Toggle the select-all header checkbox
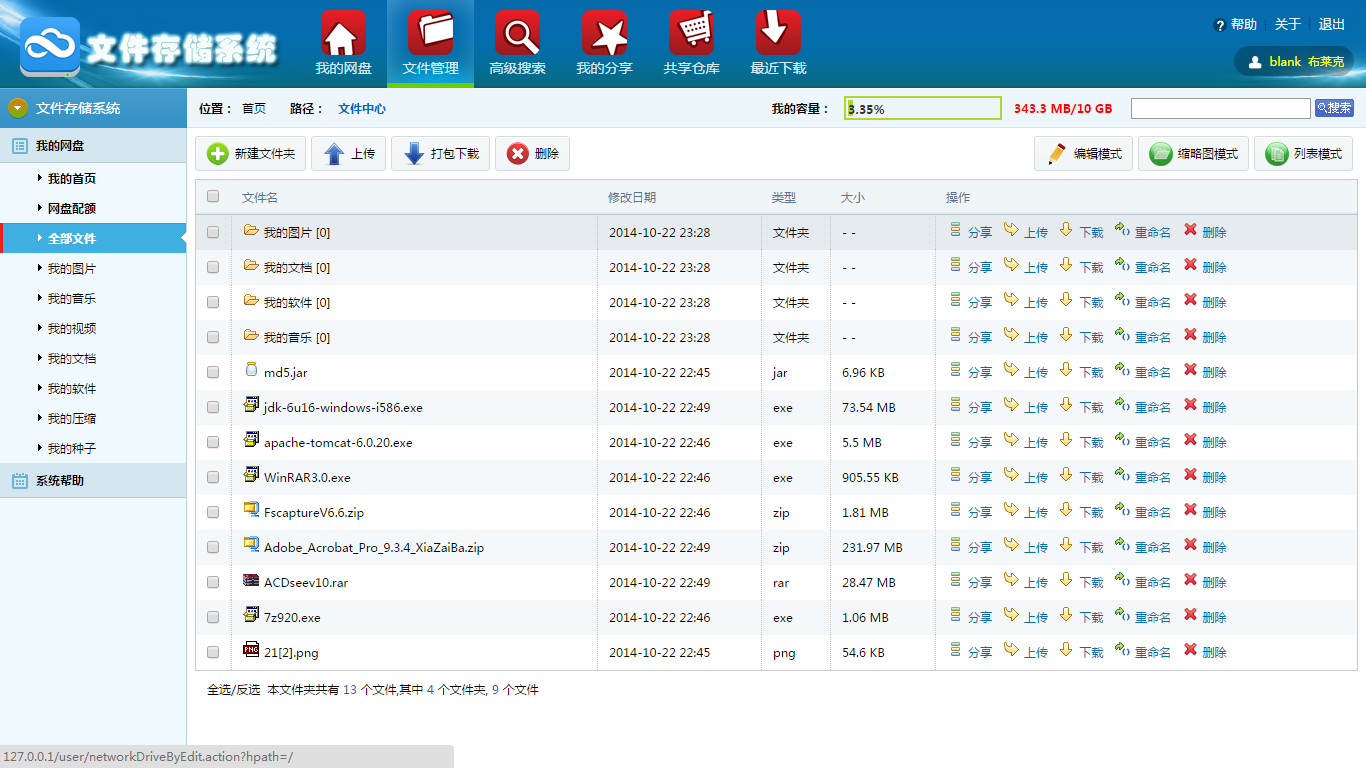 213,197
